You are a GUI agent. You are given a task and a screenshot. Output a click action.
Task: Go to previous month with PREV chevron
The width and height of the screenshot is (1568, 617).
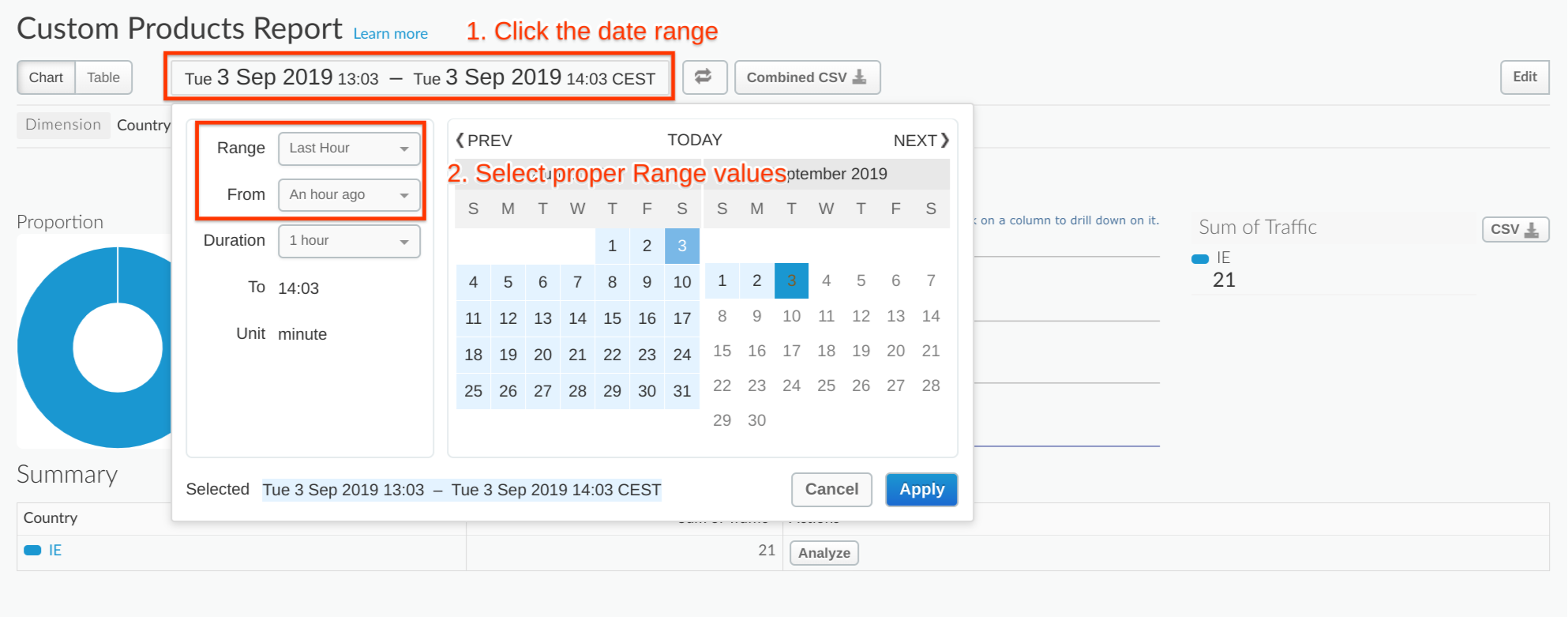click(x=484, y=141)
